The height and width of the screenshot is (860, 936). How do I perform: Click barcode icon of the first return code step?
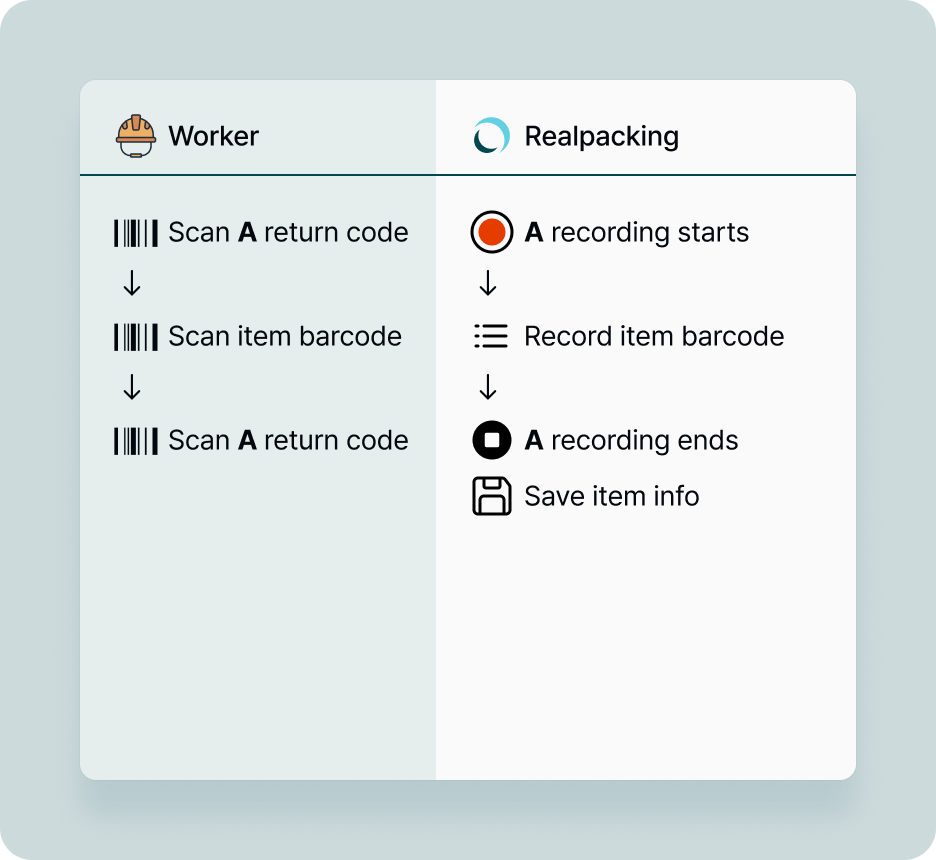pos(136,233)
